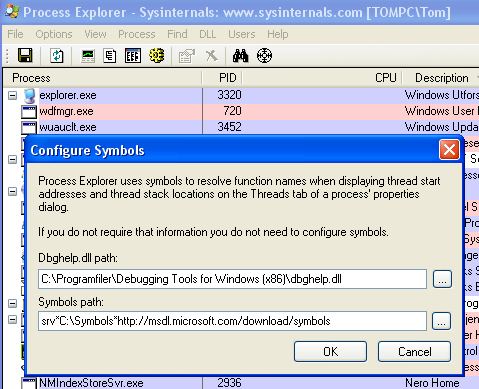Open the Process menu

pyautogui.click(x=137, y=34)
